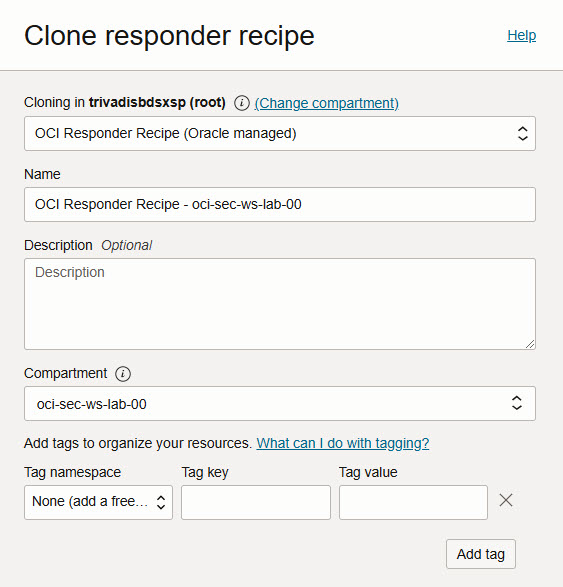Click up-down arrows on OCI Responder Recipe selector
The image size is (563, 587).
point(523,134)
